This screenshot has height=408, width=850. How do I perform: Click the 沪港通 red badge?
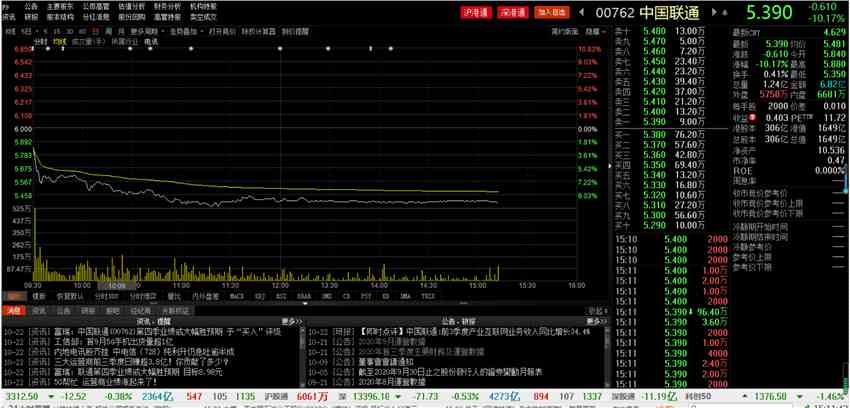click(475, 12)
